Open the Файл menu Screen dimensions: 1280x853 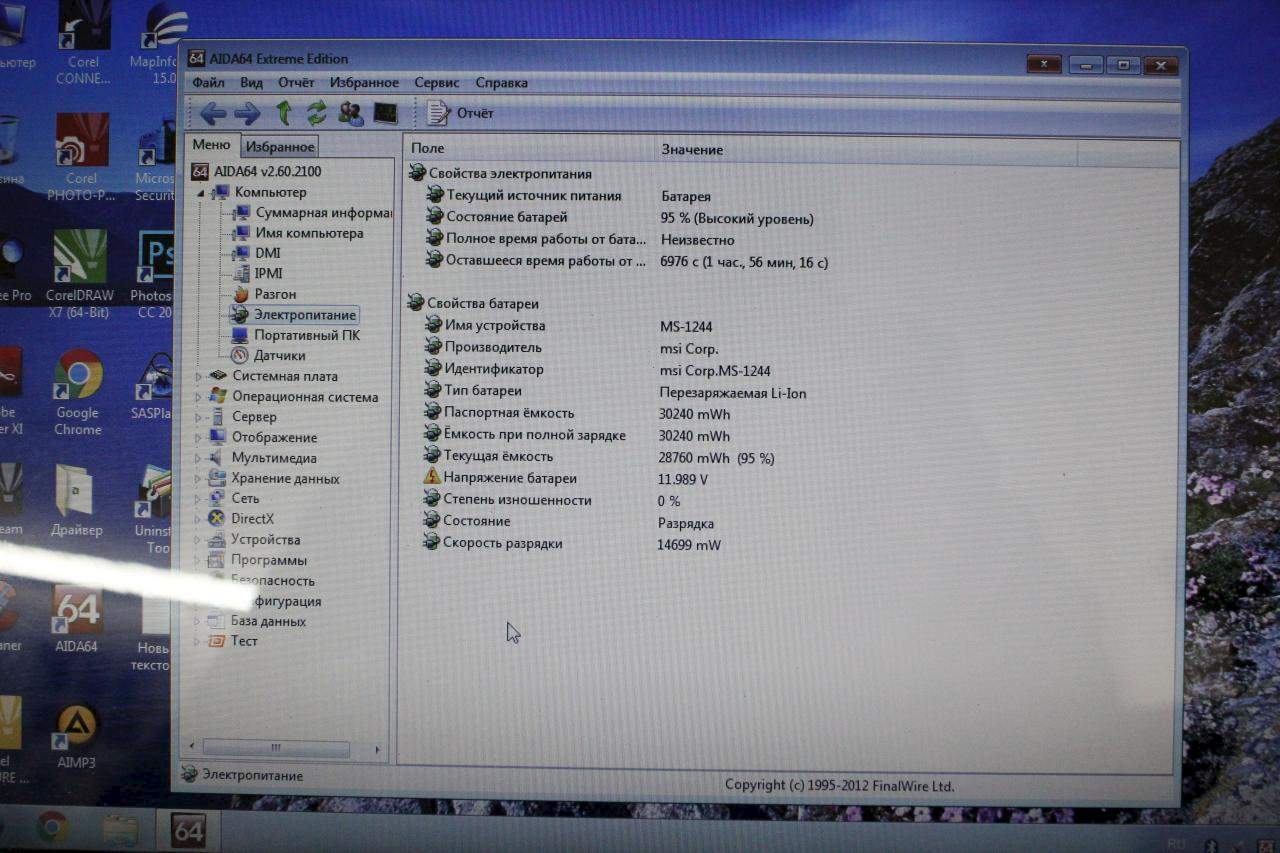tap(208, 83)
